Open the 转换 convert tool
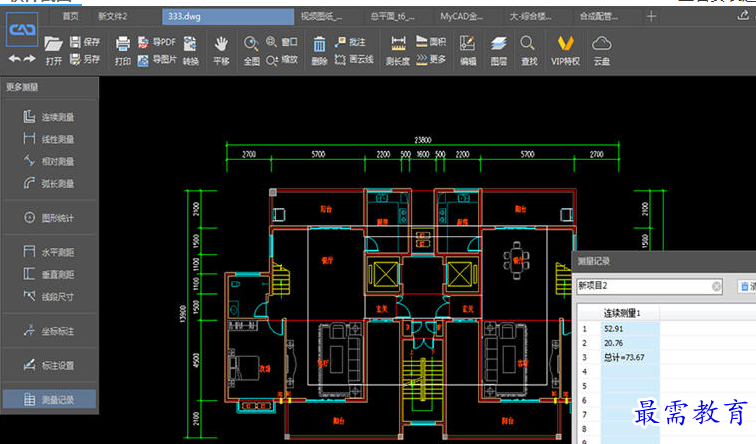Viewport: 756px width, 444px height. click(x=190, y=51)
